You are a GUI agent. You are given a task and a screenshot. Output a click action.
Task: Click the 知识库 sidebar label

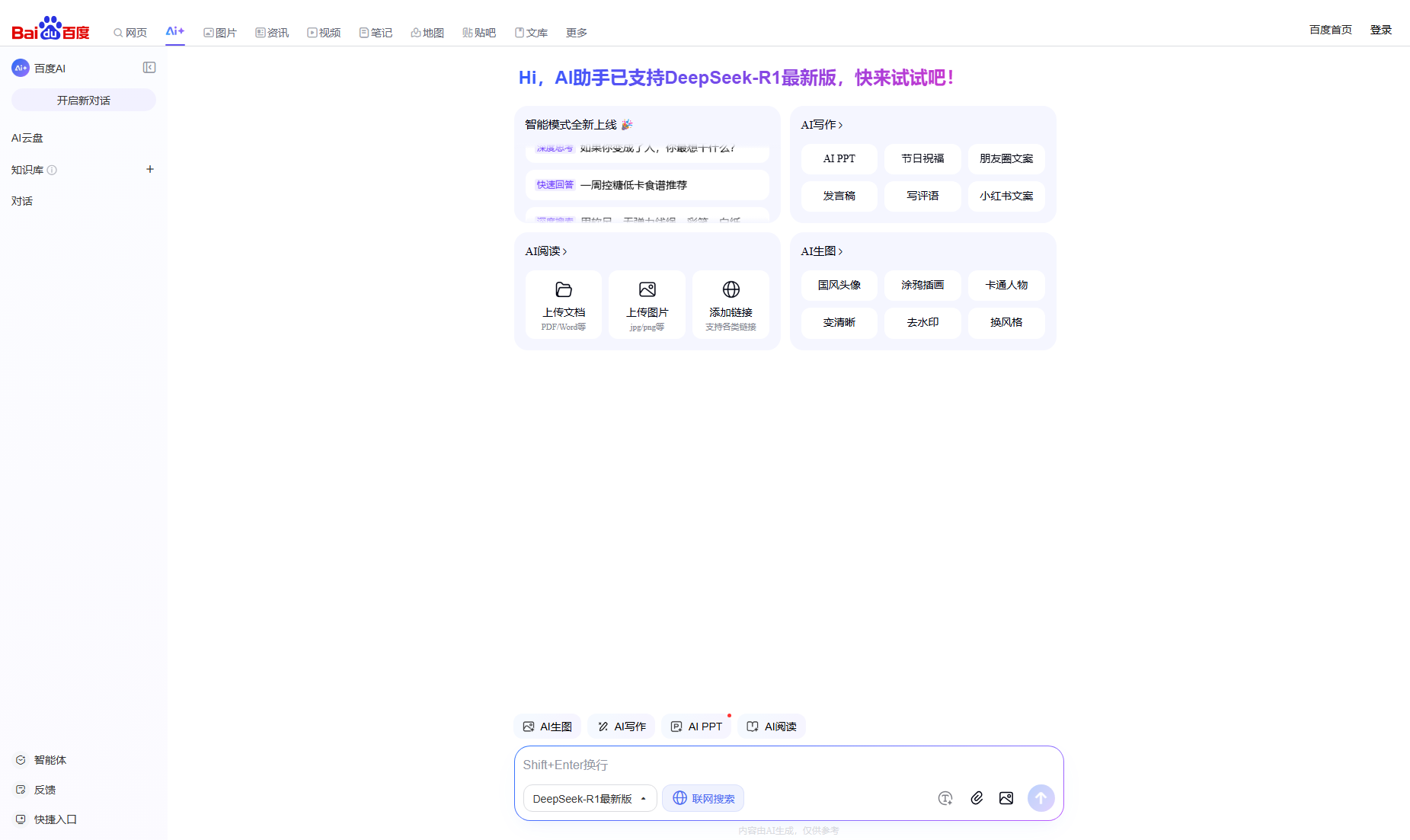point(27,170)
